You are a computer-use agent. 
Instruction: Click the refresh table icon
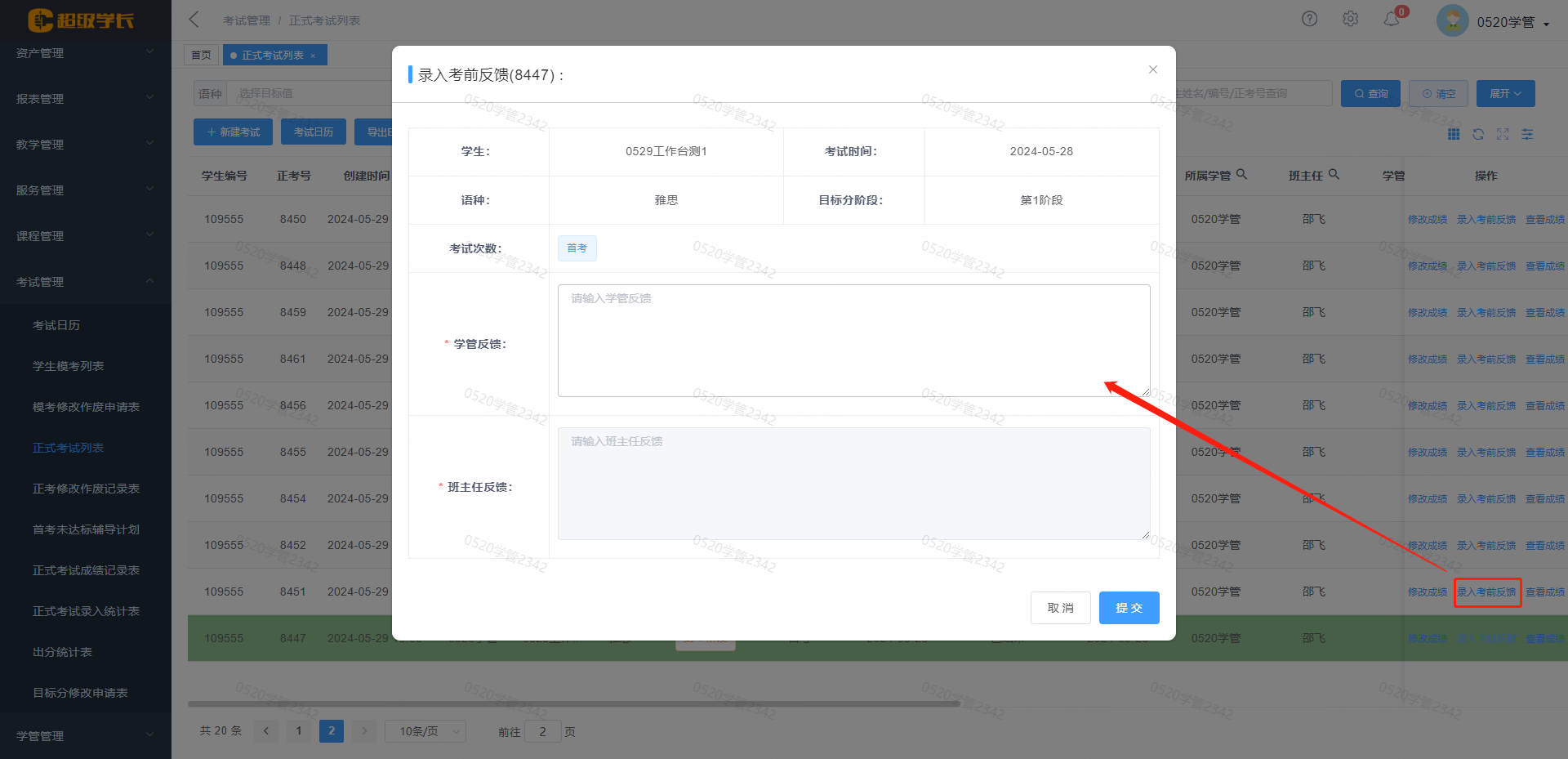[1478, 134]
